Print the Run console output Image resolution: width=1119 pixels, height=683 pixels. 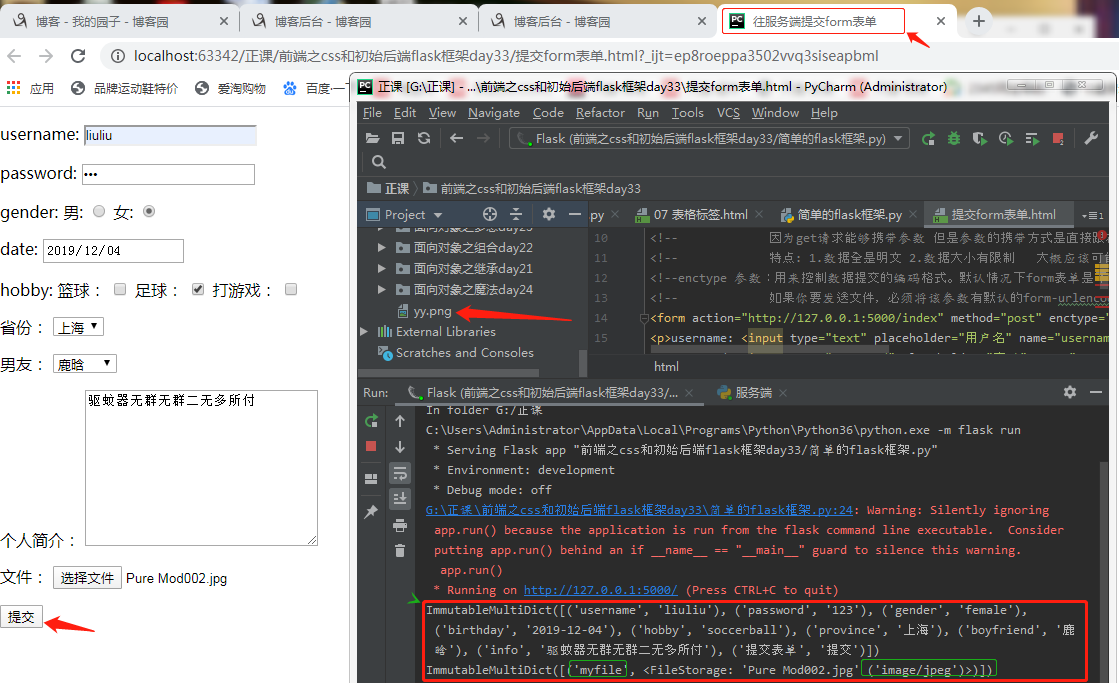coord(400,526)
